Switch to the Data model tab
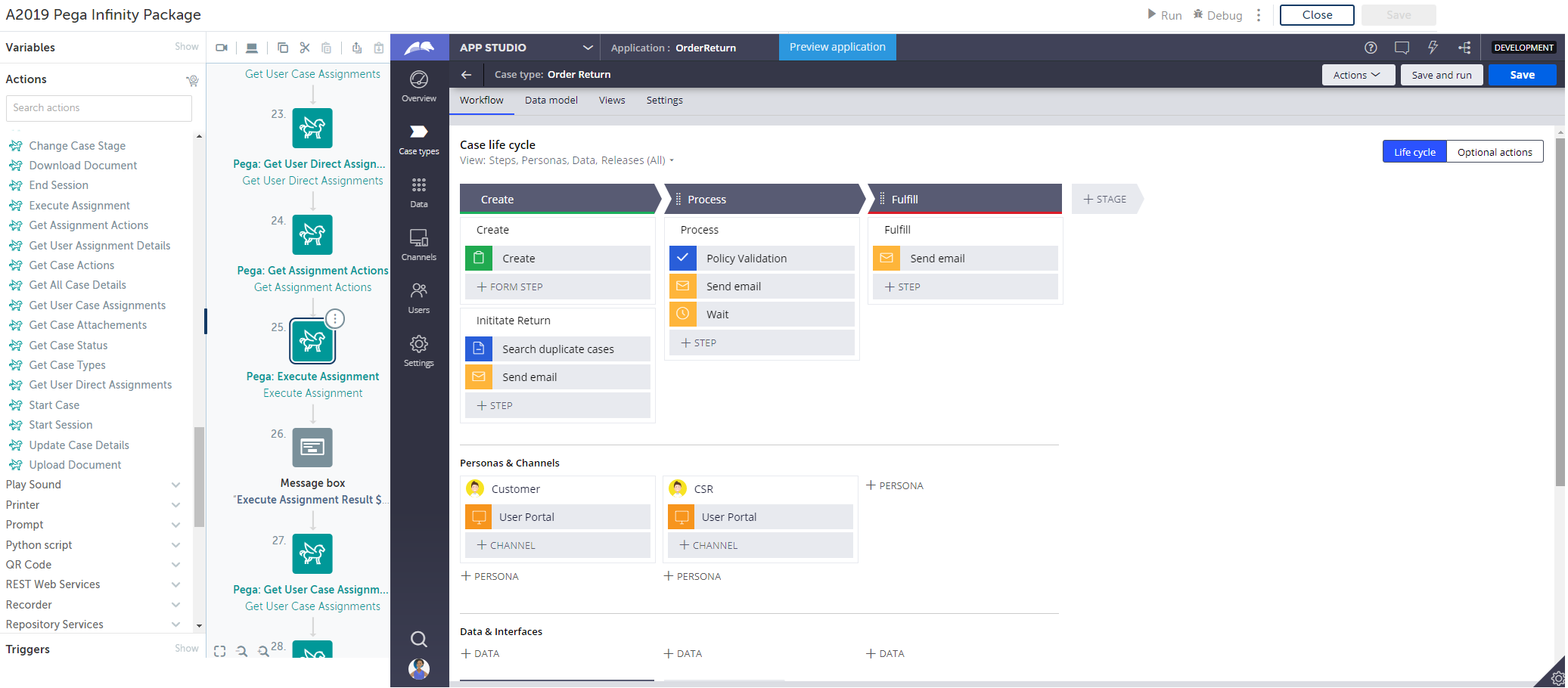Image resolution: width=1568 pixels, height=688 pixels. tap(551, 101)
